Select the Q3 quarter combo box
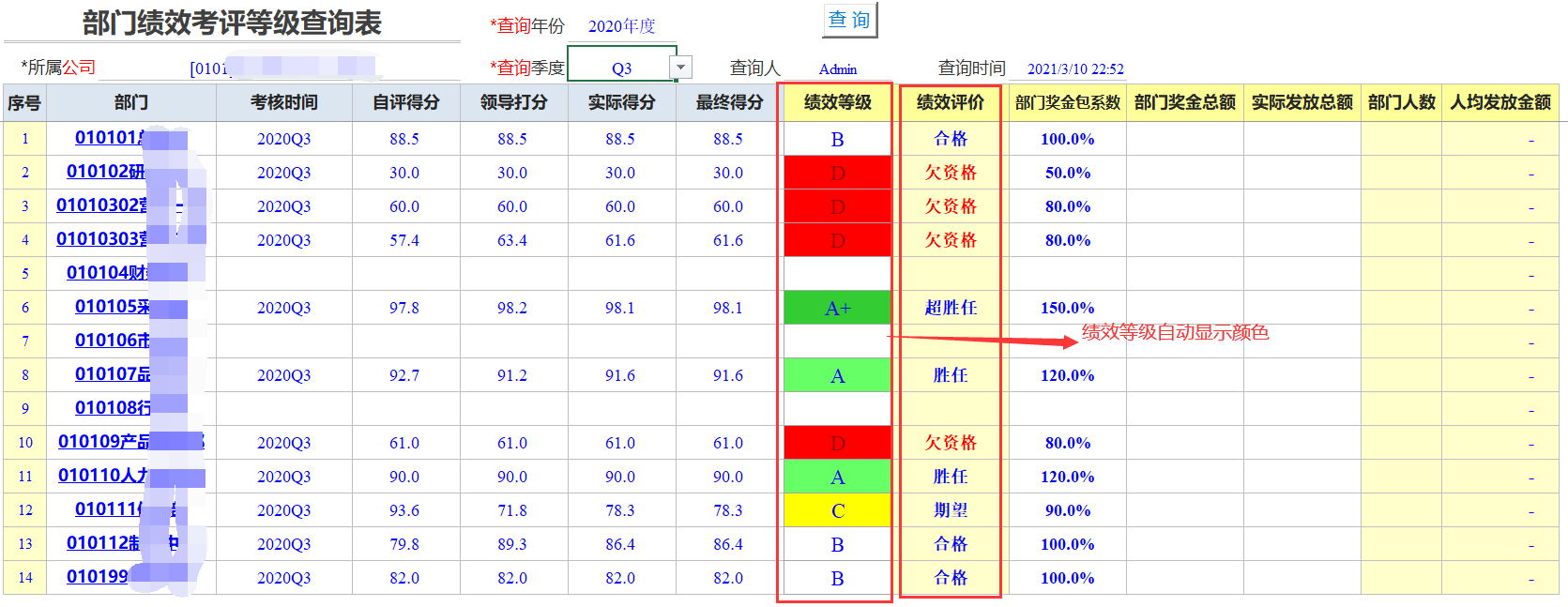 pos(620,68)
